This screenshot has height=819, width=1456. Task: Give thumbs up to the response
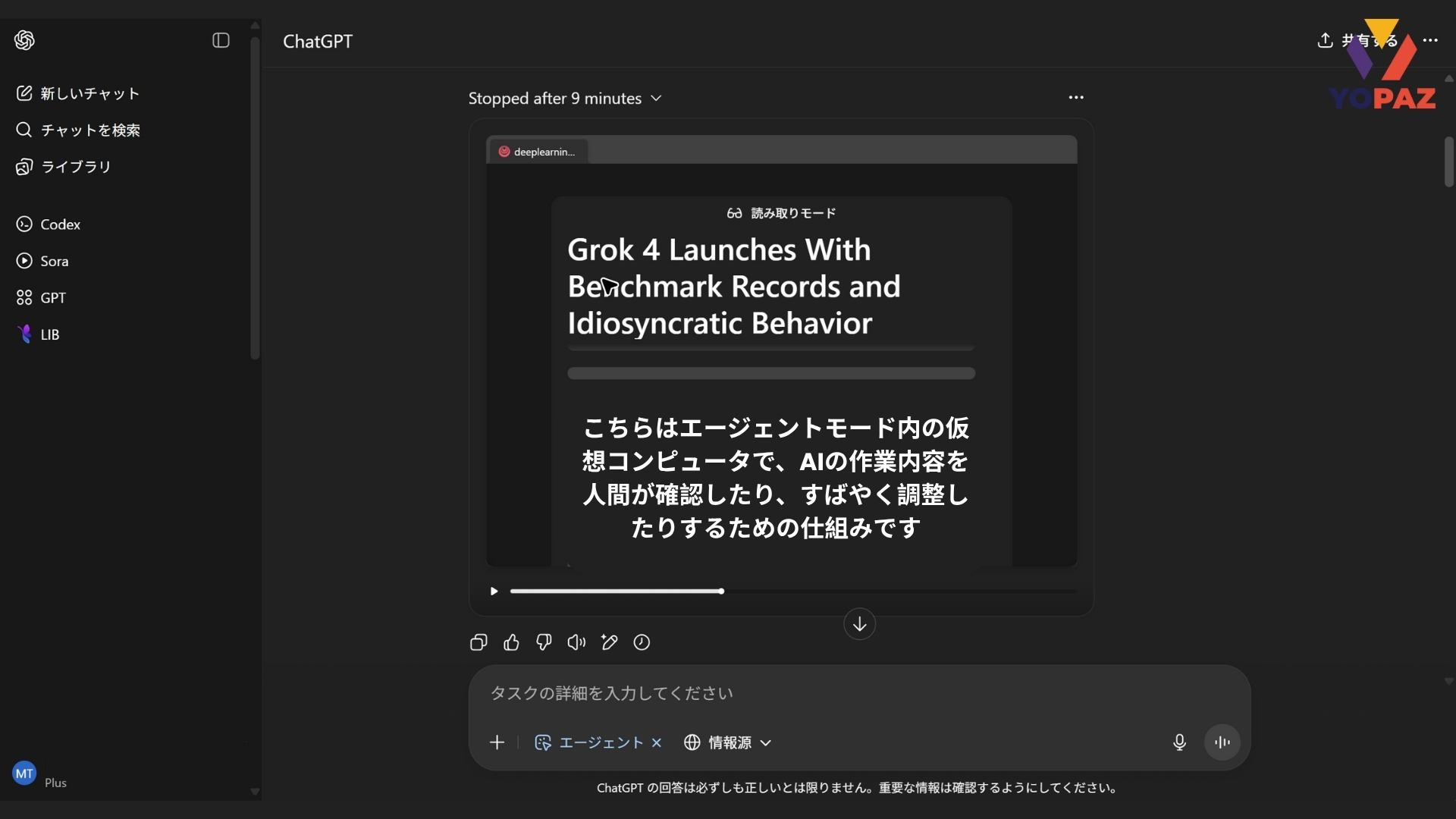coord(511,642)
